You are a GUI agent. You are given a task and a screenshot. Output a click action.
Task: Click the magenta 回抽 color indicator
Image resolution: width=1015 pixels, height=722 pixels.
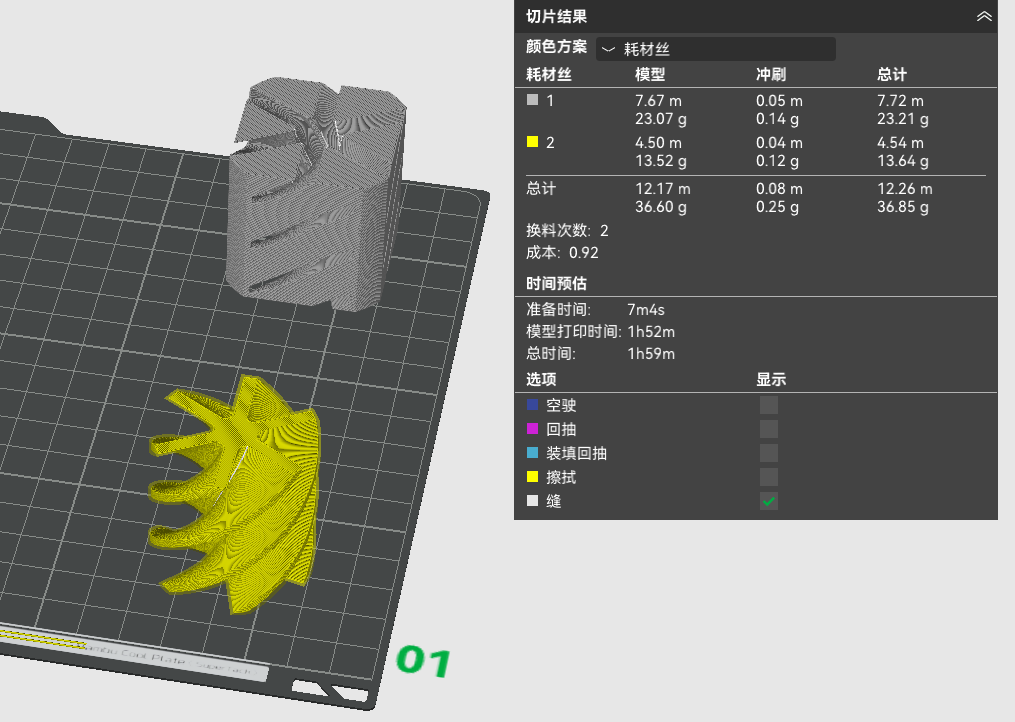pos(533,429)
